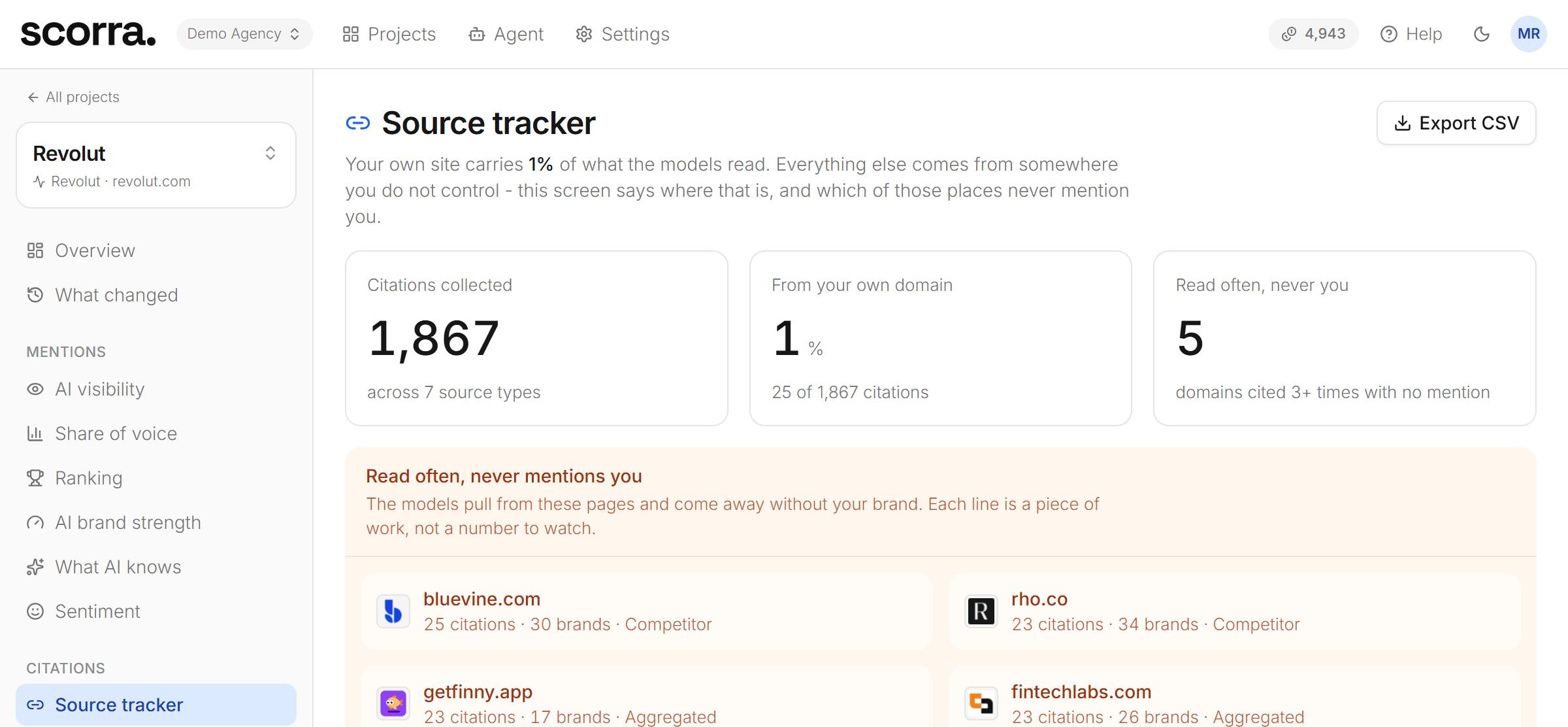Click the What AI knows sparkle icon
Image resolution: width=1568 pixels, height=727 pixels.
35,567
